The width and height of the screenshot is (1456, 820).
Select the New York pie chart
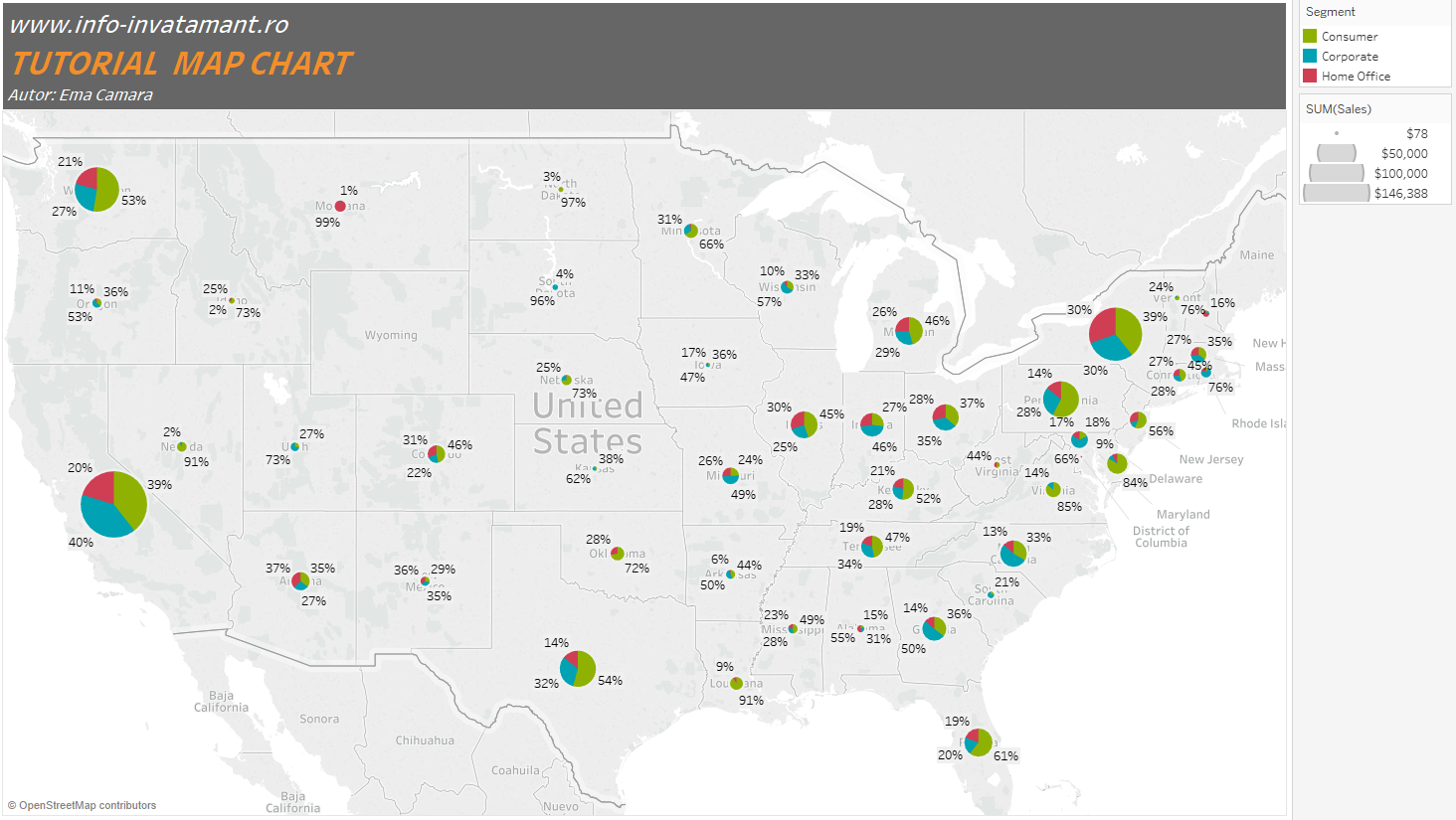point(1116,334)
